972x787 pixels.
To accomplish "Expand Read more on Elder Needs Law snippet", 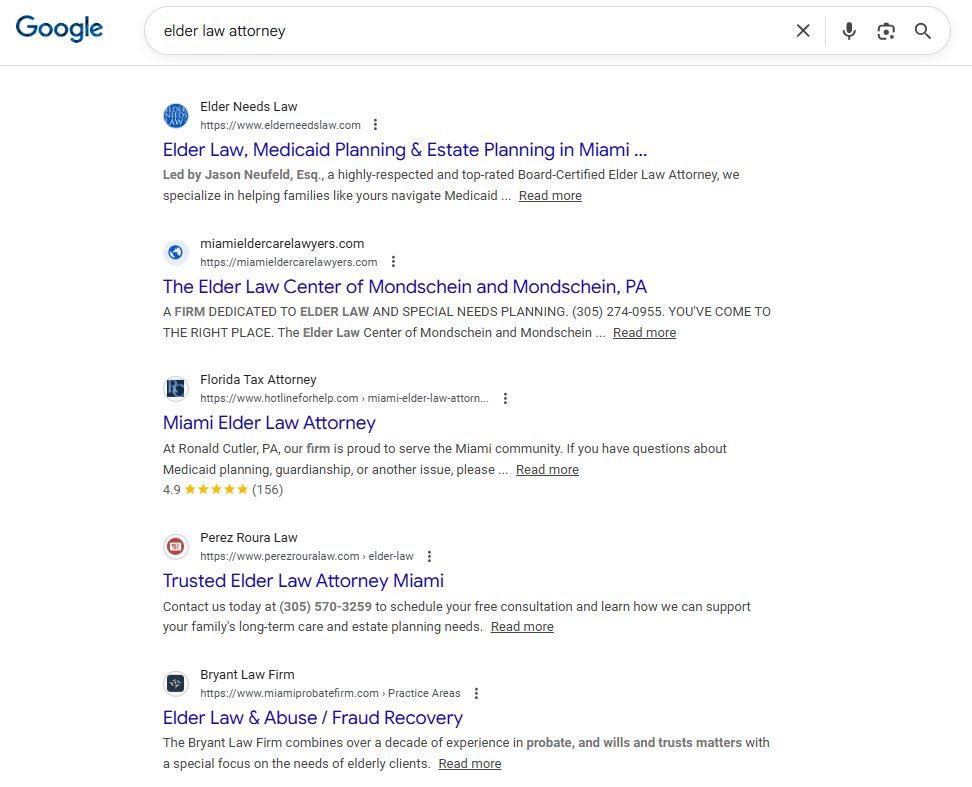I will (x=550, y=196).
